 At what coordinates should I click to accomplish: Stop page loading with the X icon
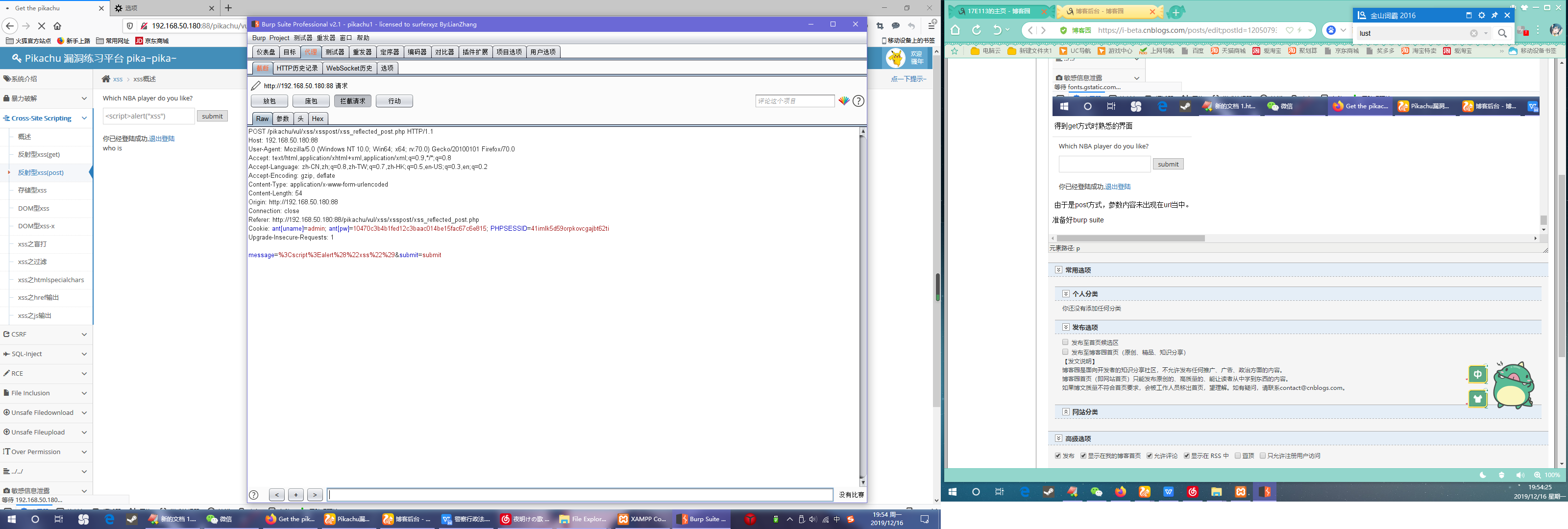[41, 25]
